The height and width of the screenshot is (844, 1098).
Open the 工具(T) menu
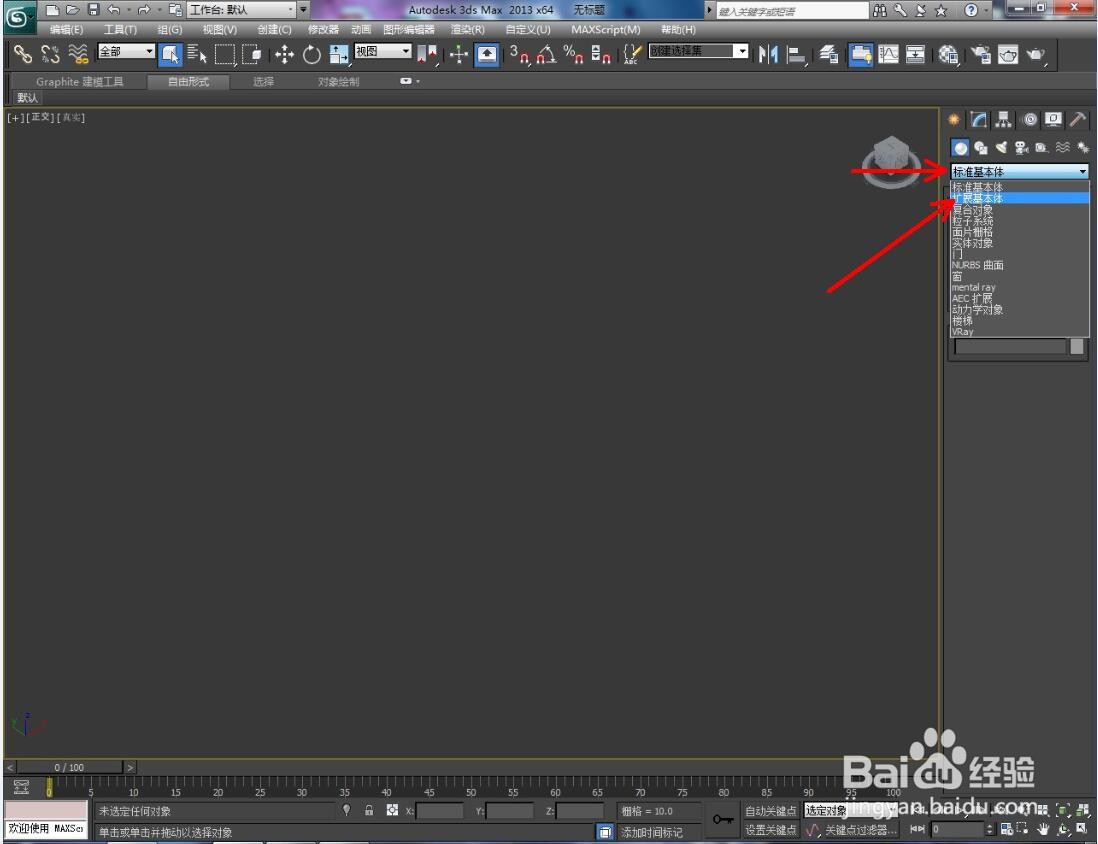click(120, 29)
